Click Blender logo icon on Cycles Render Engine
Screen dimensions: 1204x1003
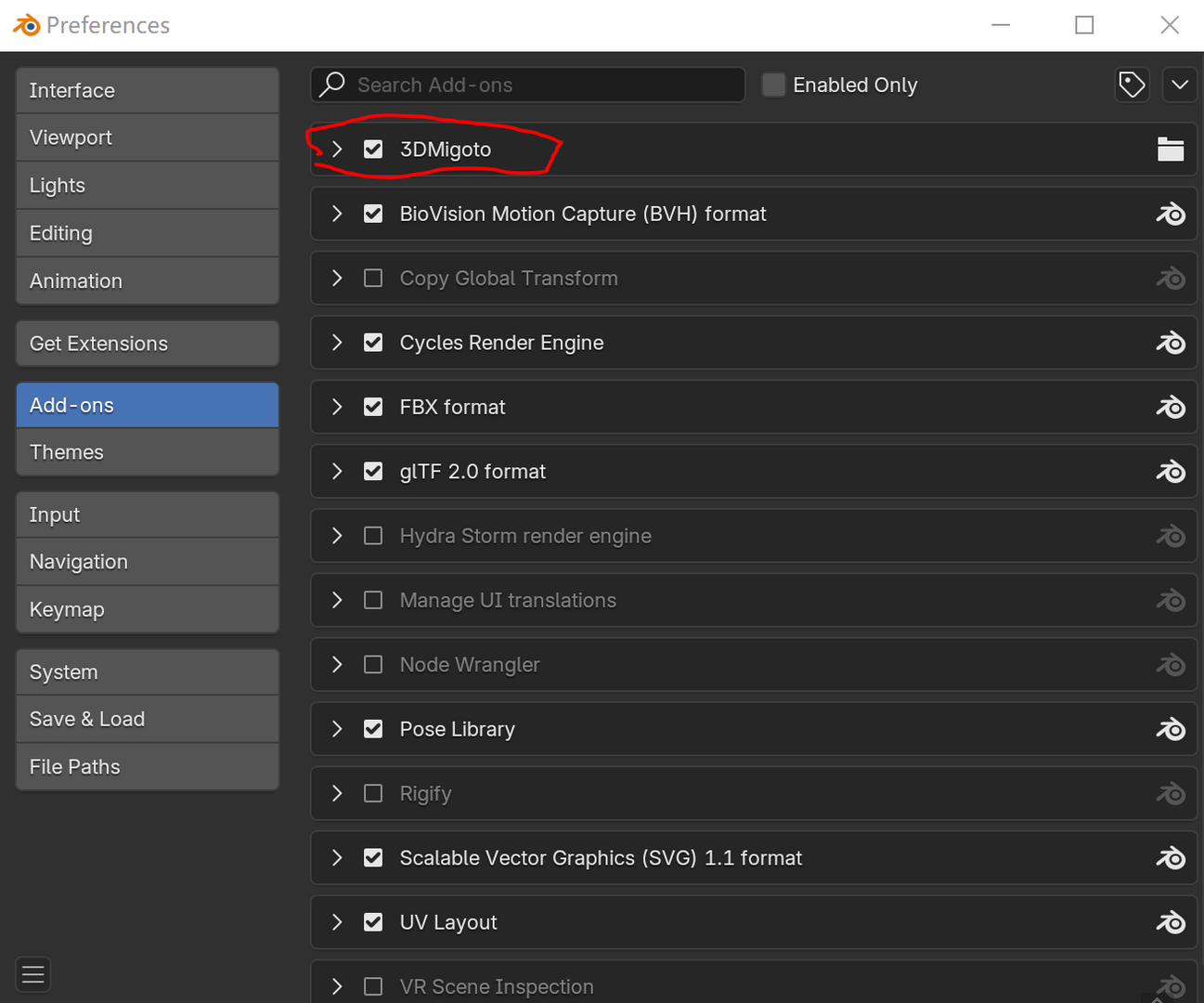1171,343
